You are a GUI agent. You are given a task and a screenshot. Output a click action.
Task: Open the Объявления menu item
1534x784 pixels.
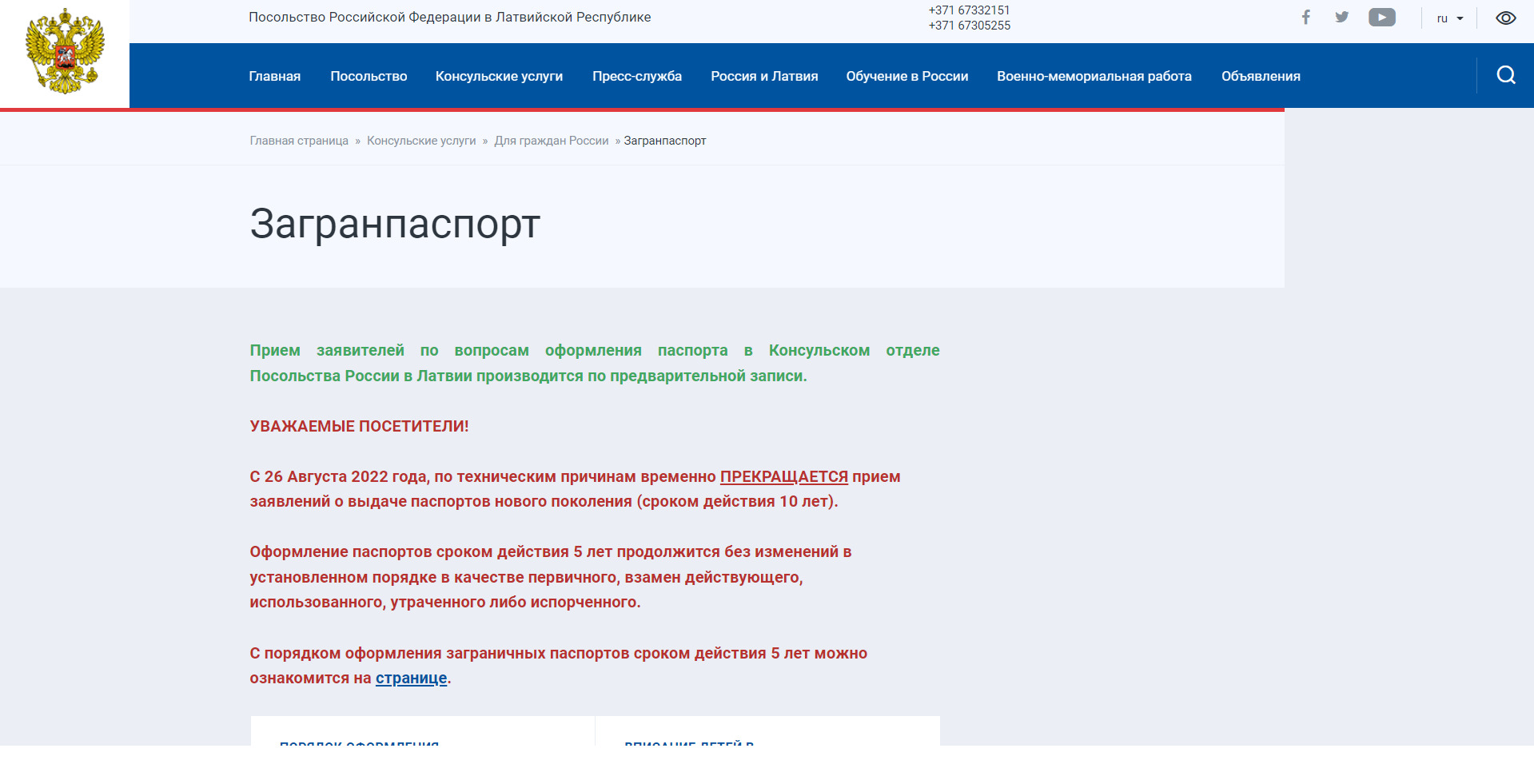pyautogui.click(x=1260, y=76)
